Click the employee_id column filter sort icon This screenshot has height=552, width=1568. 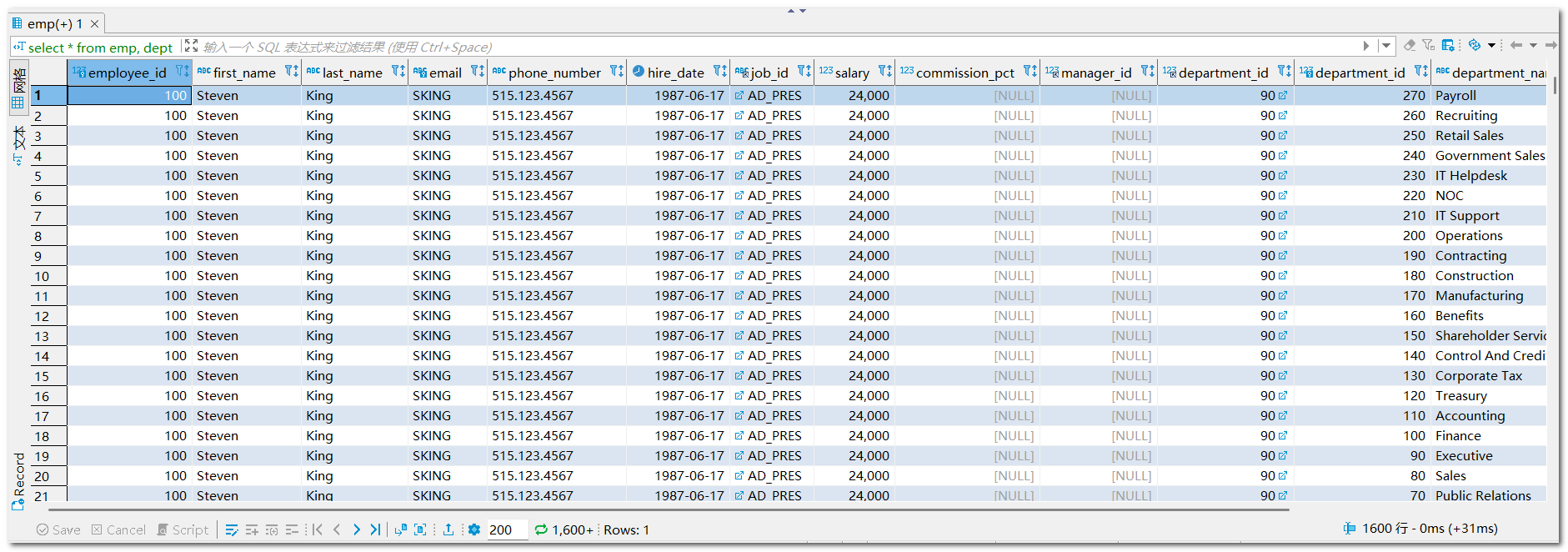[x=182, y=72]
